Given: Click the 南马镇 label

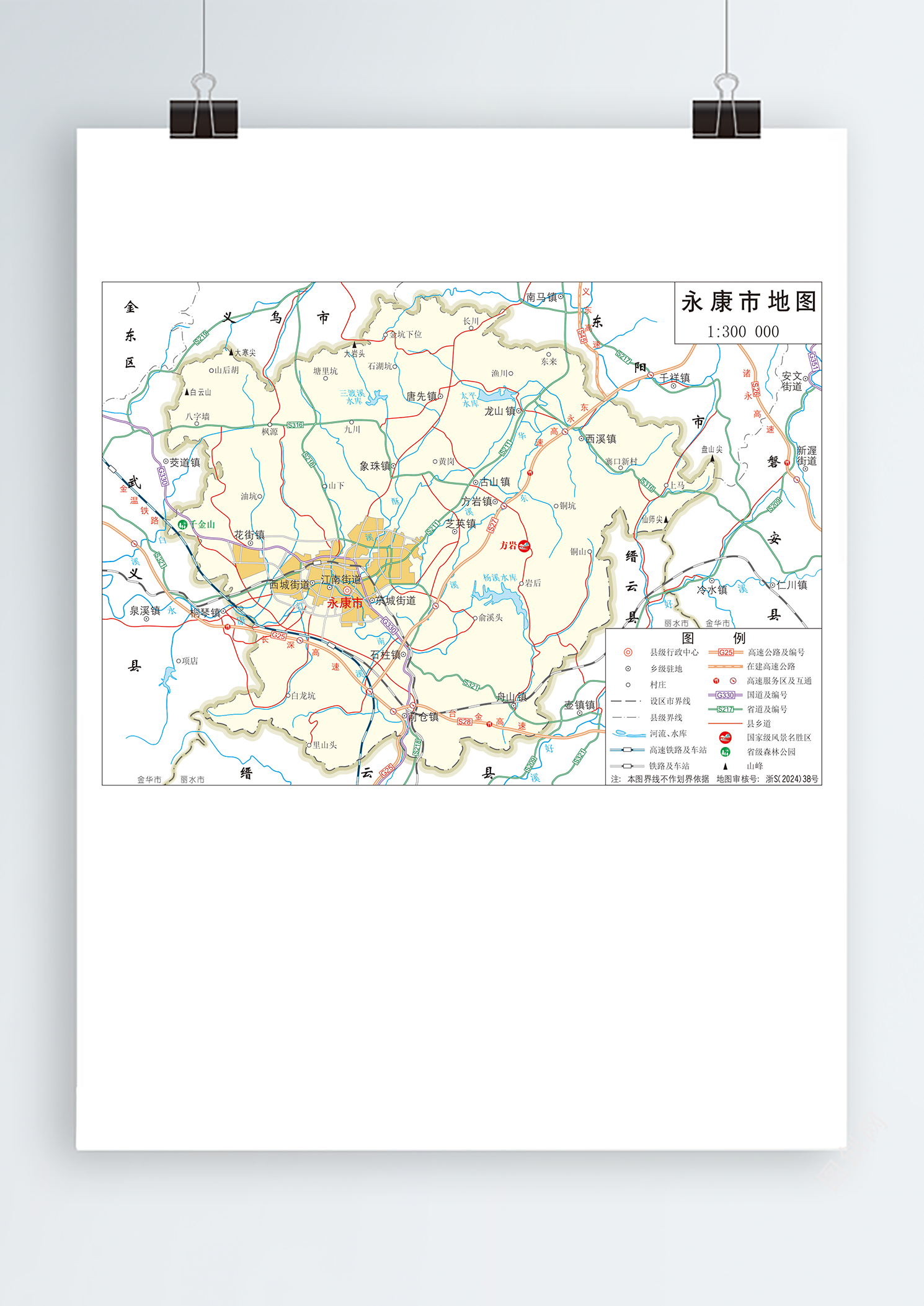Looking at the screenshot, I should (541, 297).
